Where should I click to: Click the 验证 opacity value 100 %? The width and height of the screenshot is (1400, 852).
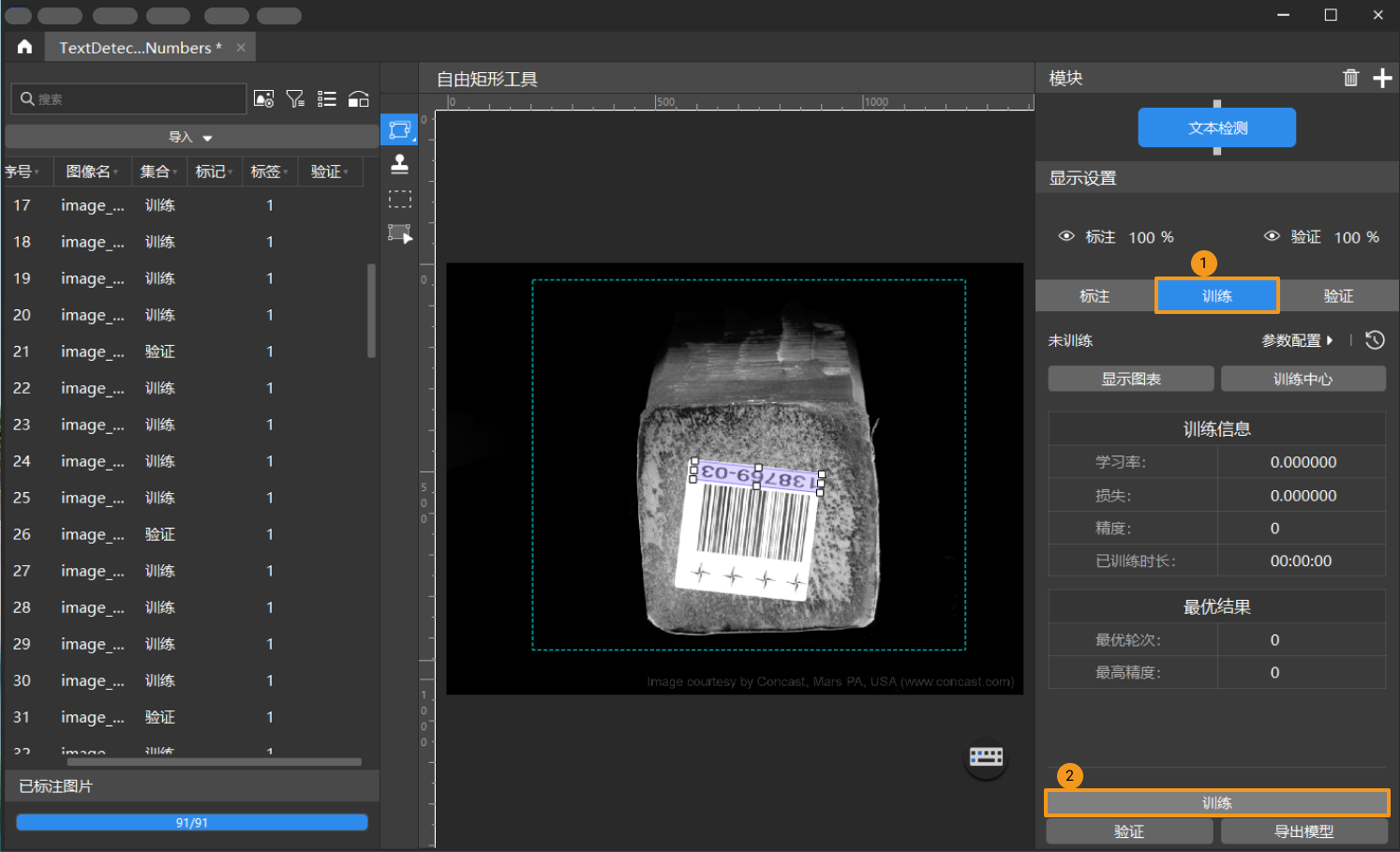point(1356,237)
